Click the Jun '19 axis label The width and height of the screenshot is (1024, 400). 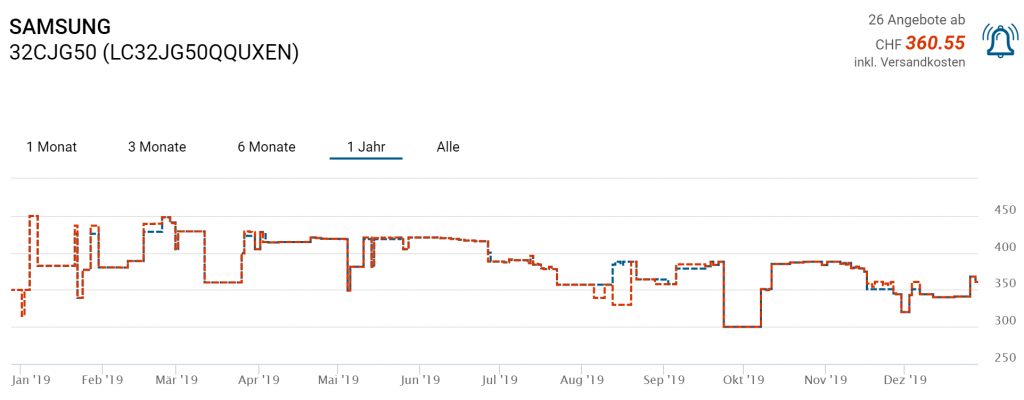(420, 380)
